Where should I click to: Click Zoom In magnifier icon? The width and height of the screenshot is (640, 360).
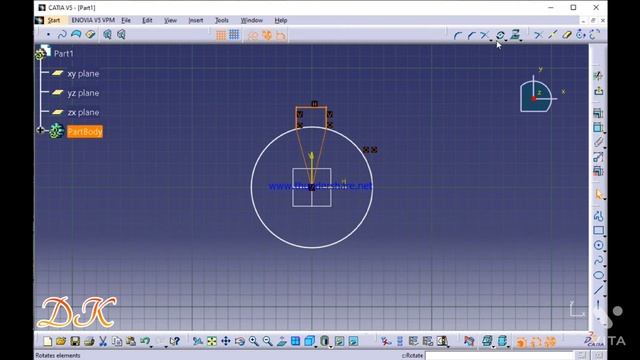pyautogui.click(x=253, y=341)
